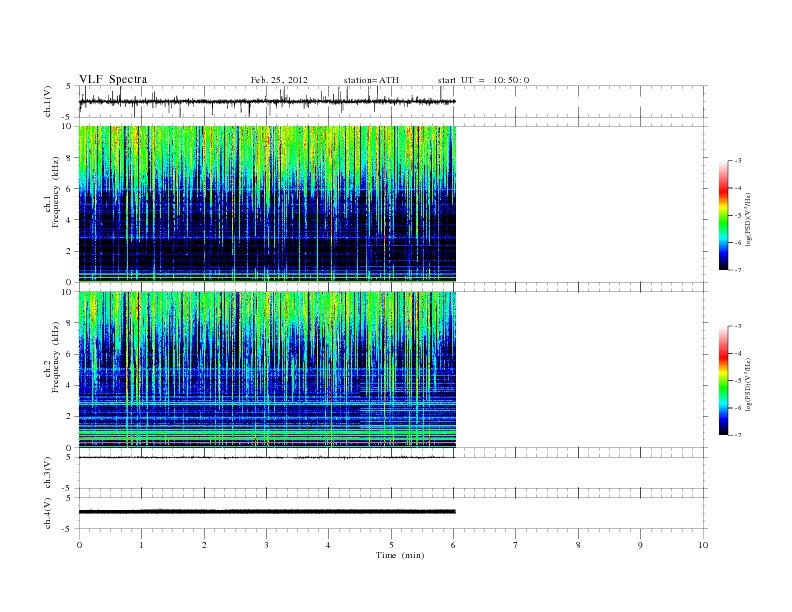Click the "0" tick on the Time axis
Image resolution: width=792 pixels, height=612 pixels.
(x=79, y=545)
